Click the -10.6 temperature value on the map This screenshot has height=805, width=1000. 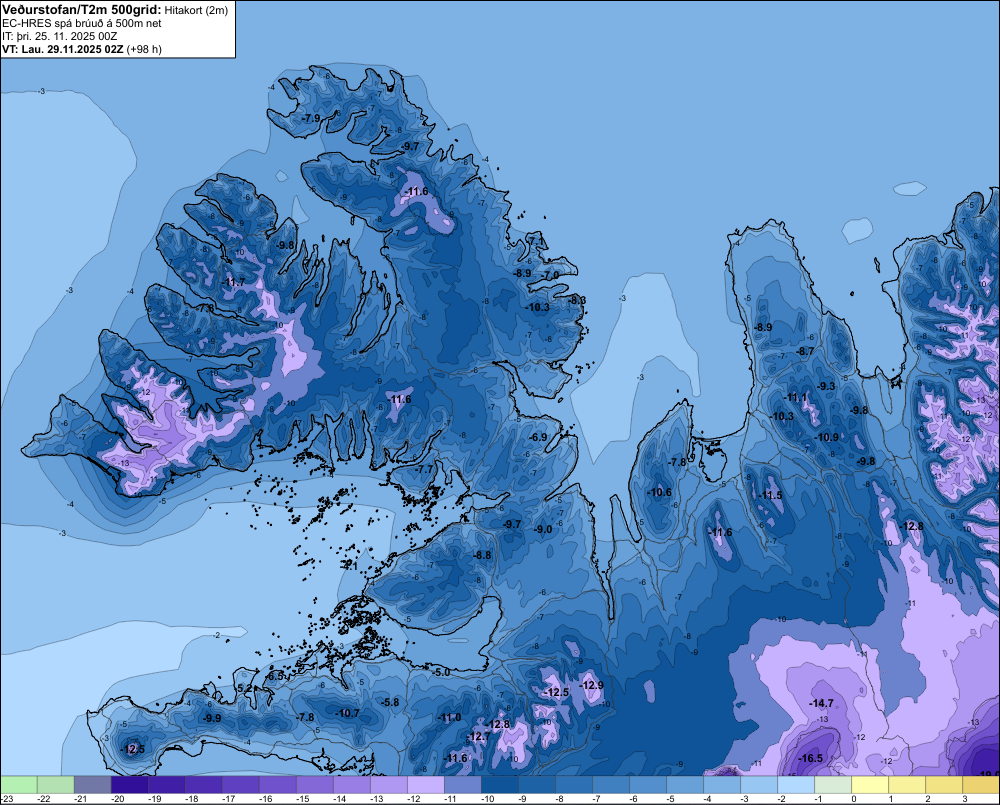pos(660,492)
